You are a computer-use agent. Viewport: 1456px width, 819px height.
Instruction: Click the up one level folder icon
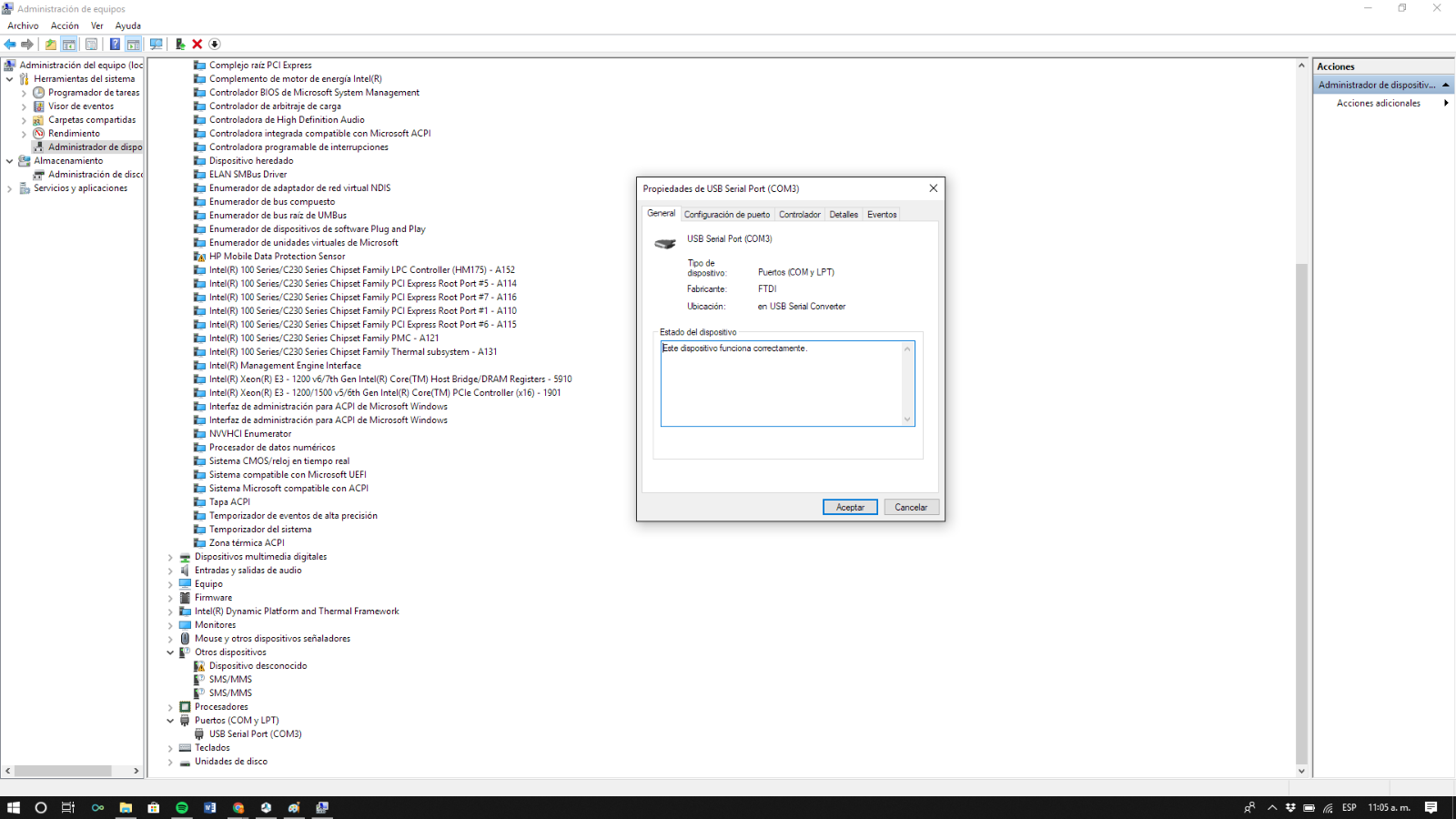click(51, 44)
